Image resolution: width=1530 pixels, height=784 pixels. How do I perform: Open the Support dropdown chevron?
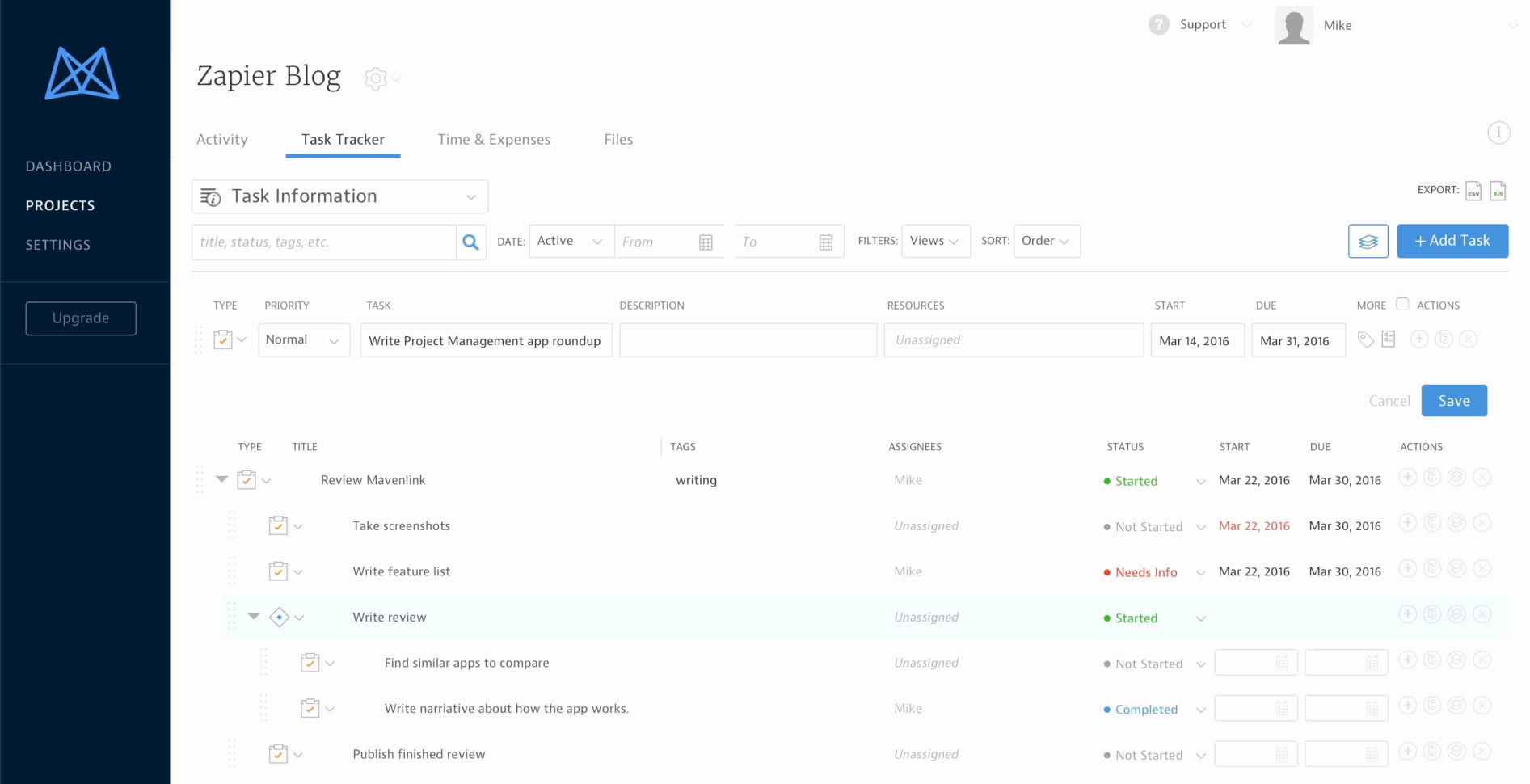pyautogui.click(x=1246, y=25)
